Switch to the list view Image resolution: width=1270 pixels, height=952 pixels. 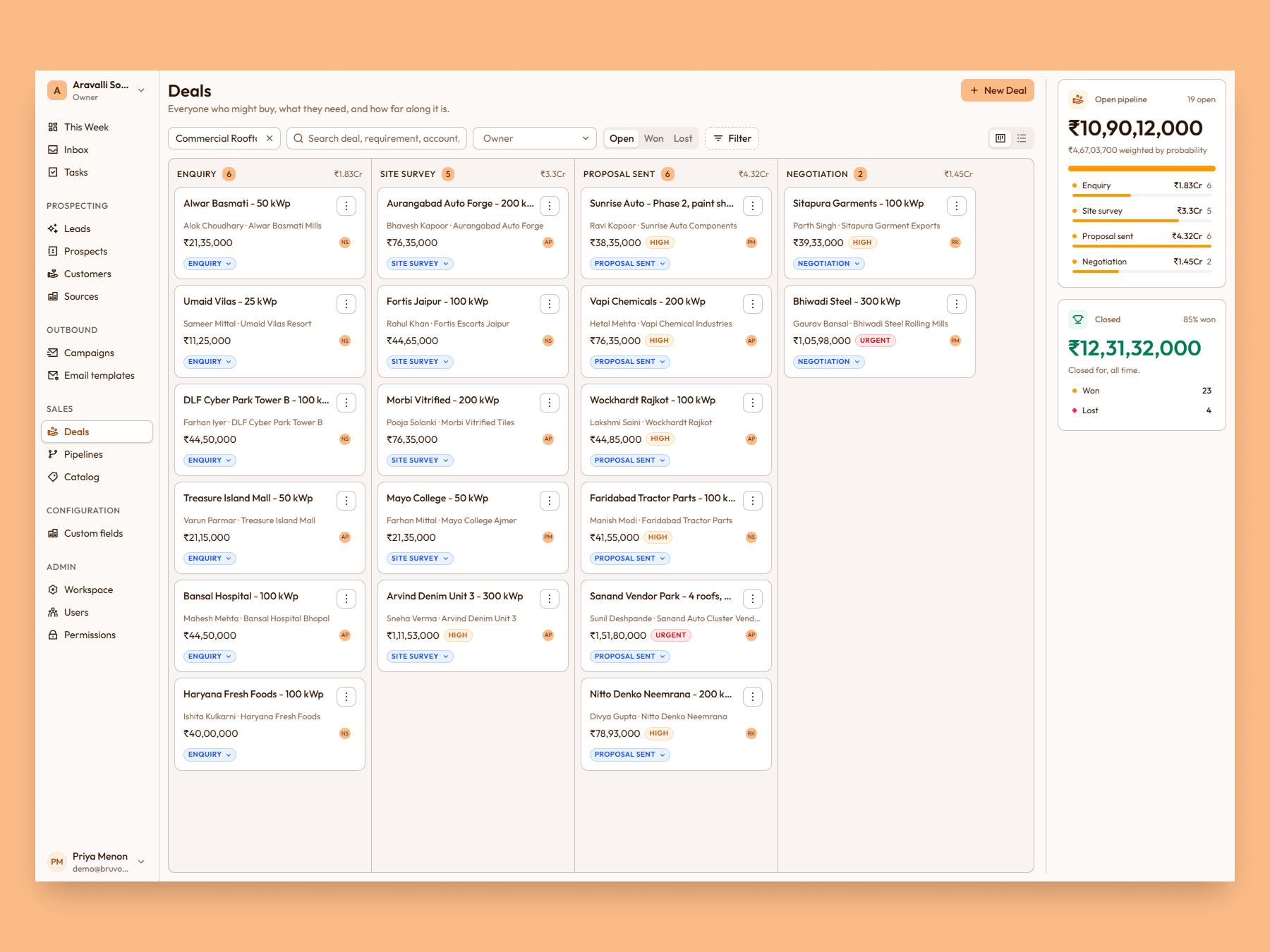coord(1022,138)
